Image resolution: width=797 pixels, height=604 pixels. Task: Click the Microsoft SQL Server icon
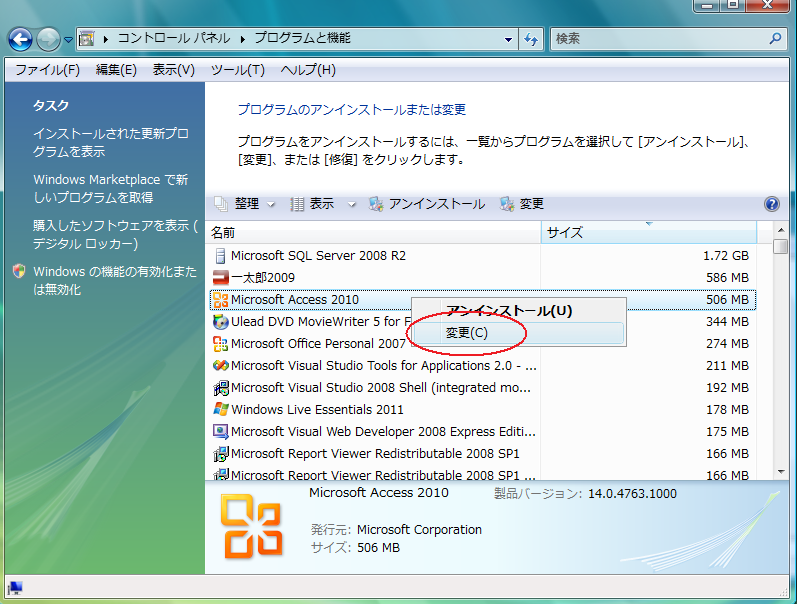(220, 256)
